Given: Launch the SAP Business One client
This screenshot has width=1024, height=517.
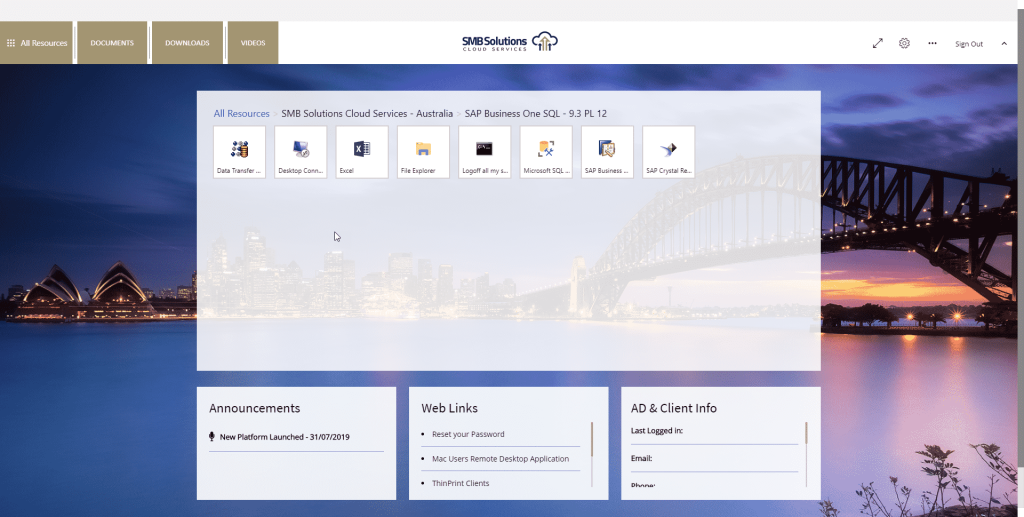Looking at the screenshot, I should 607,151.
